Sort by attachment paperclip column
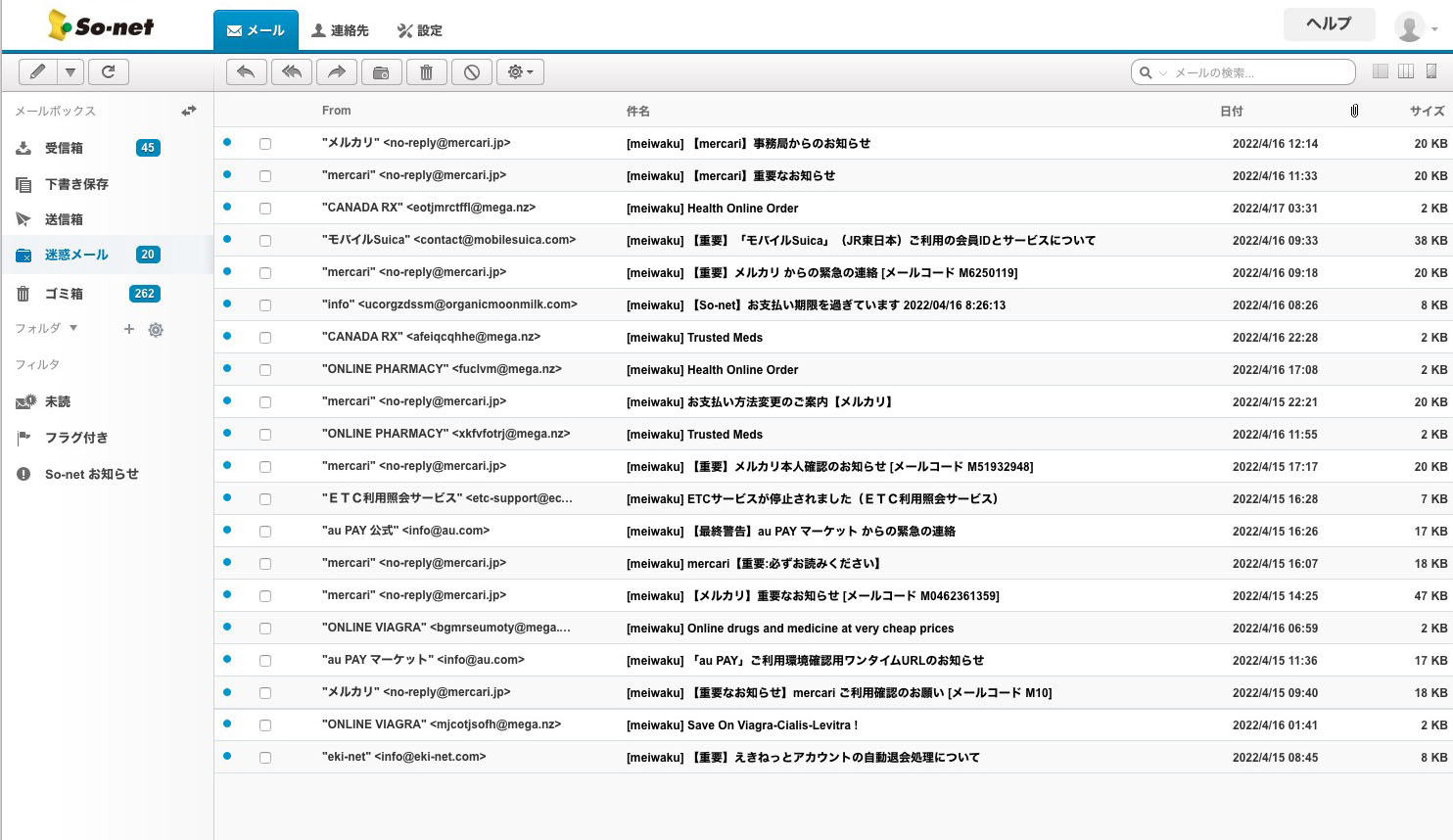The height and width of the screenshot is (840, 1453). (1354, 111)
